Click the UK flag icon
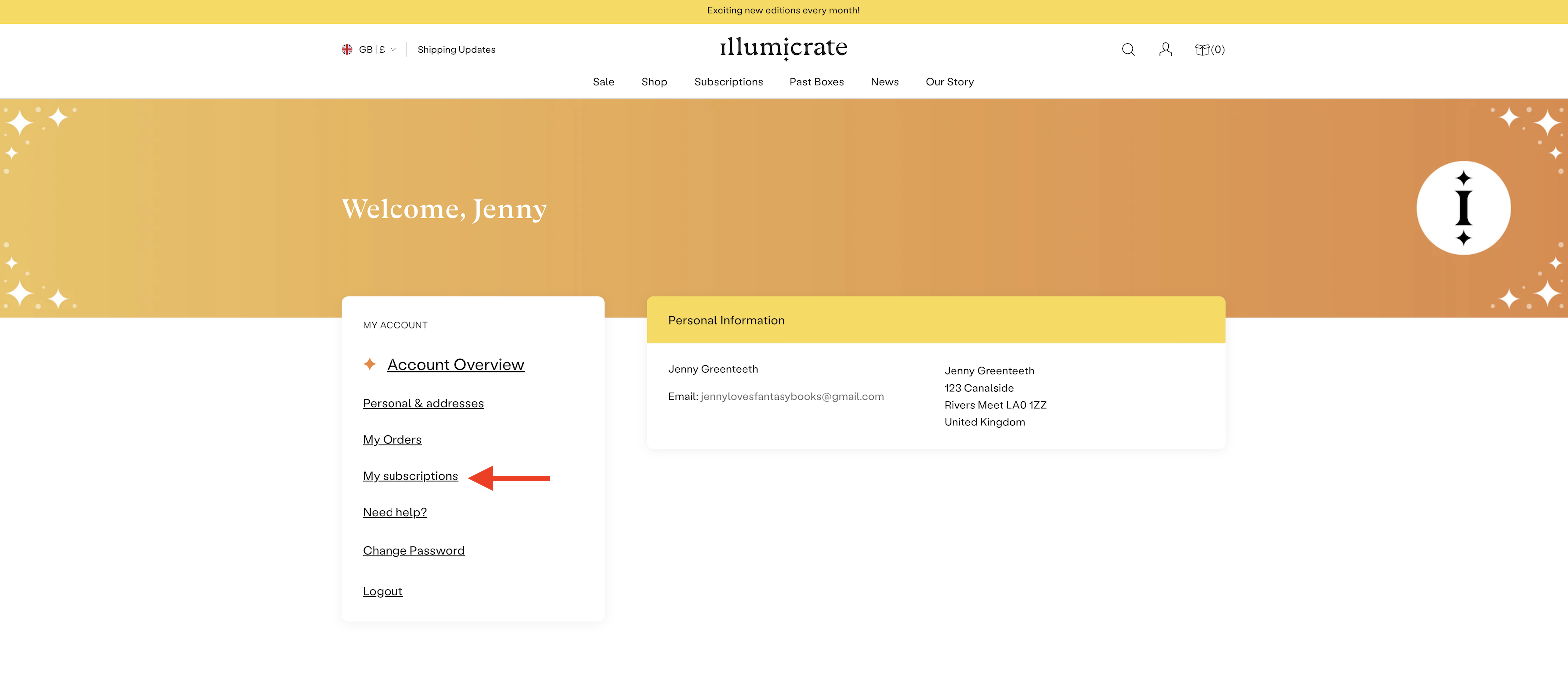1568x676 pixels. (x=347, y=50)
